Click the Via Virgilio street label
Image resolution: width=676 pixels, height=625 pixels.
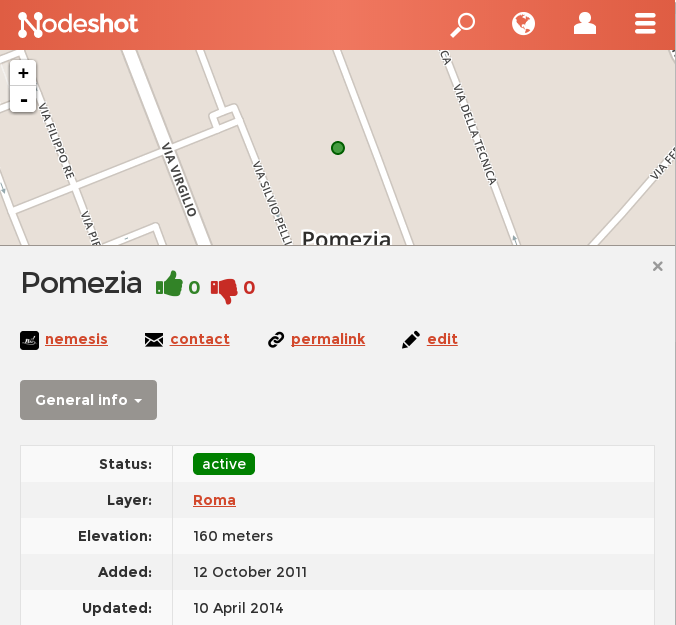pyautogui.click(x=179, y=179)
